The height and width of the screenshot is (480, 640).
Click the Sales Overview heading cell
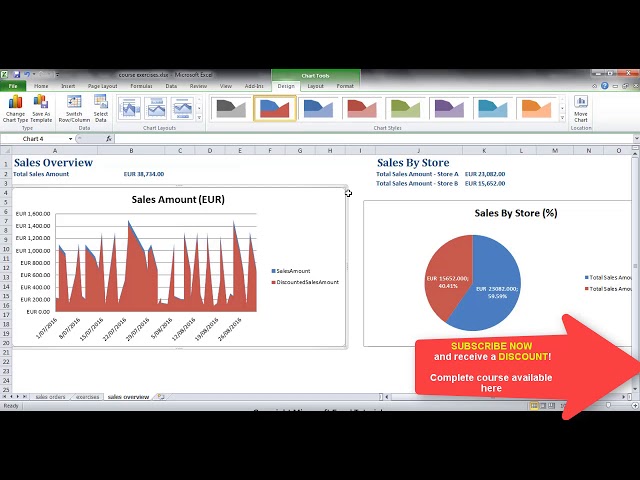pyautogui.click(x=53, y=162)
